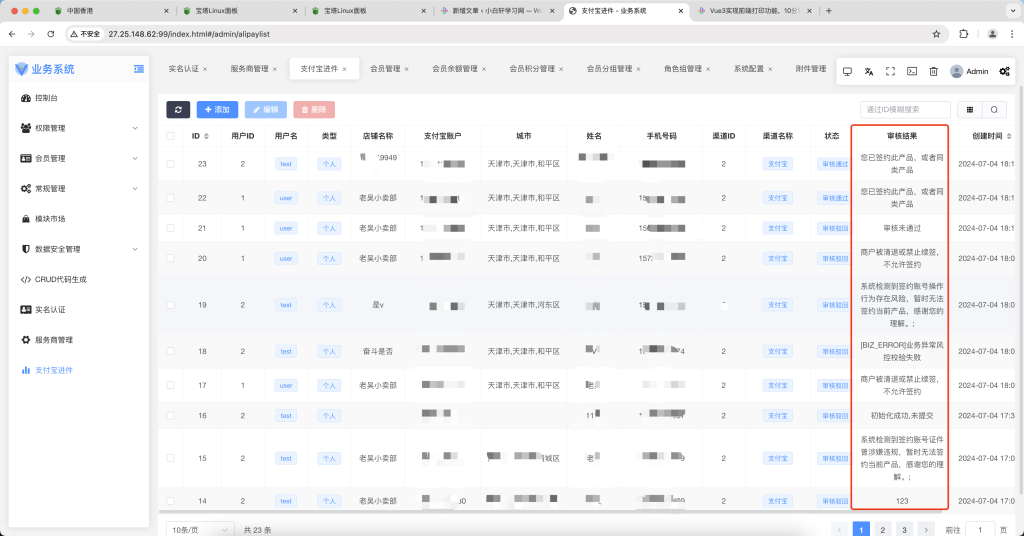Sort by 创建时间 column arrows
The image size is (1024, 536).
pos(1009,136)
